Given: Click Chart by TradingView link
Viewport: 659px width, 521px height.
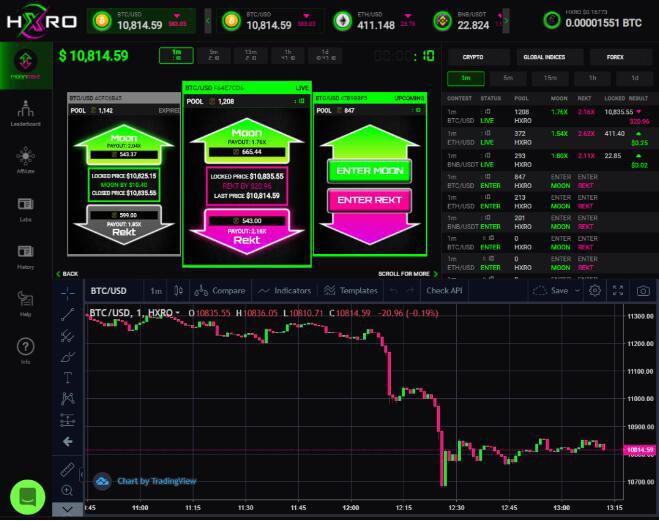Looking at the screenshot, I should click(x=156, y=481).
